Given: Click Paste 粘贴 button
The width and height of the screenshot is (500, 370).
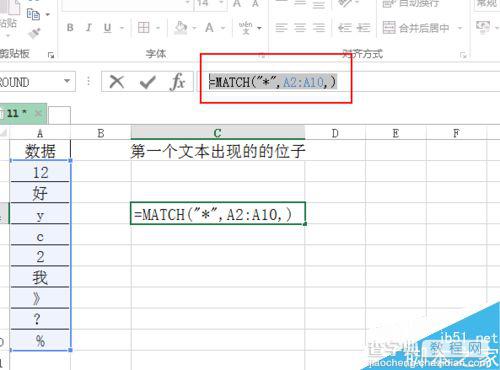Looking at the screenshot, I should point(8,23).
